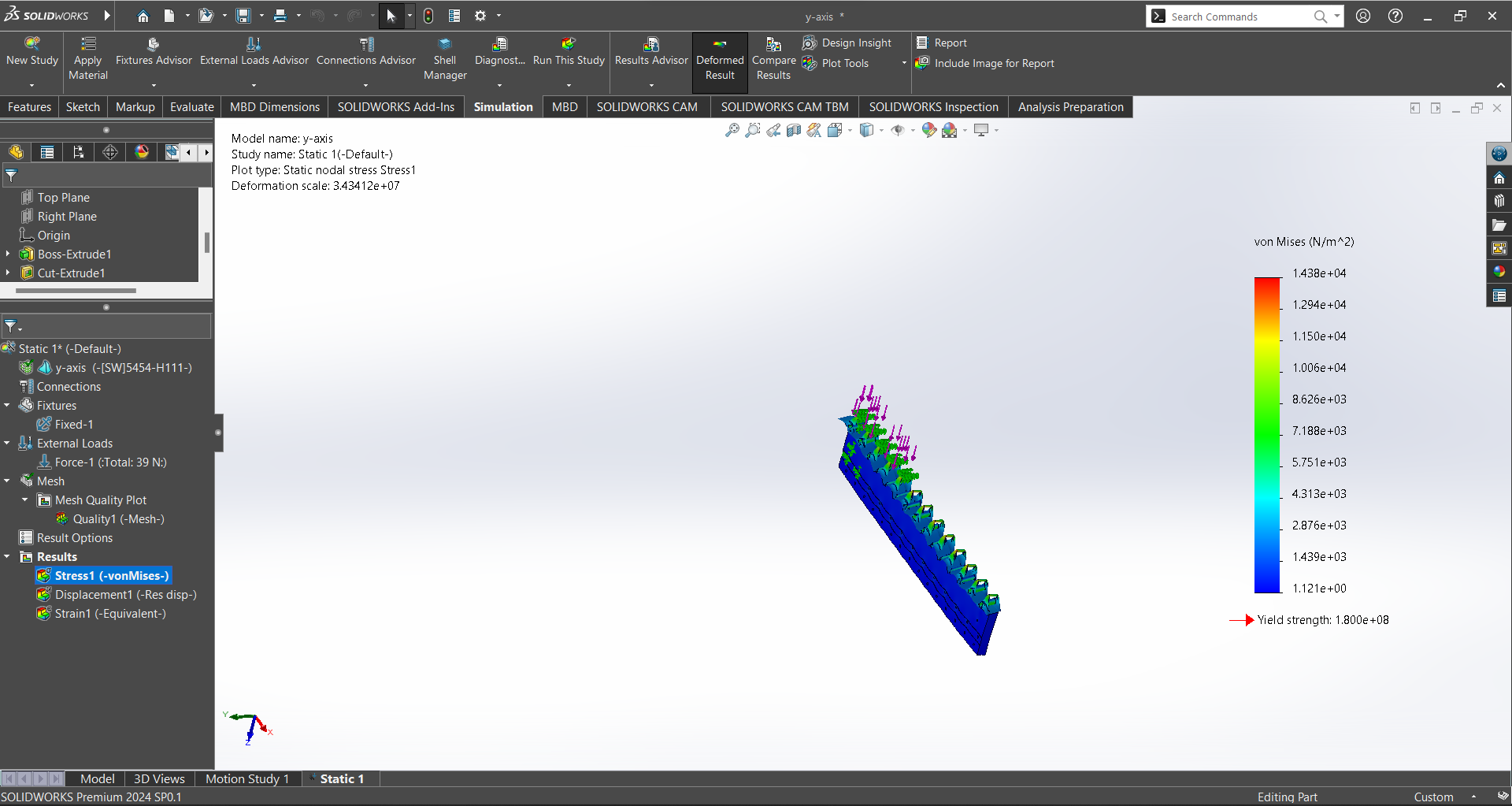Open the Connections Advisor dropdown arrow
This screenshot has width=1512, height=806.
click(365, 85)
